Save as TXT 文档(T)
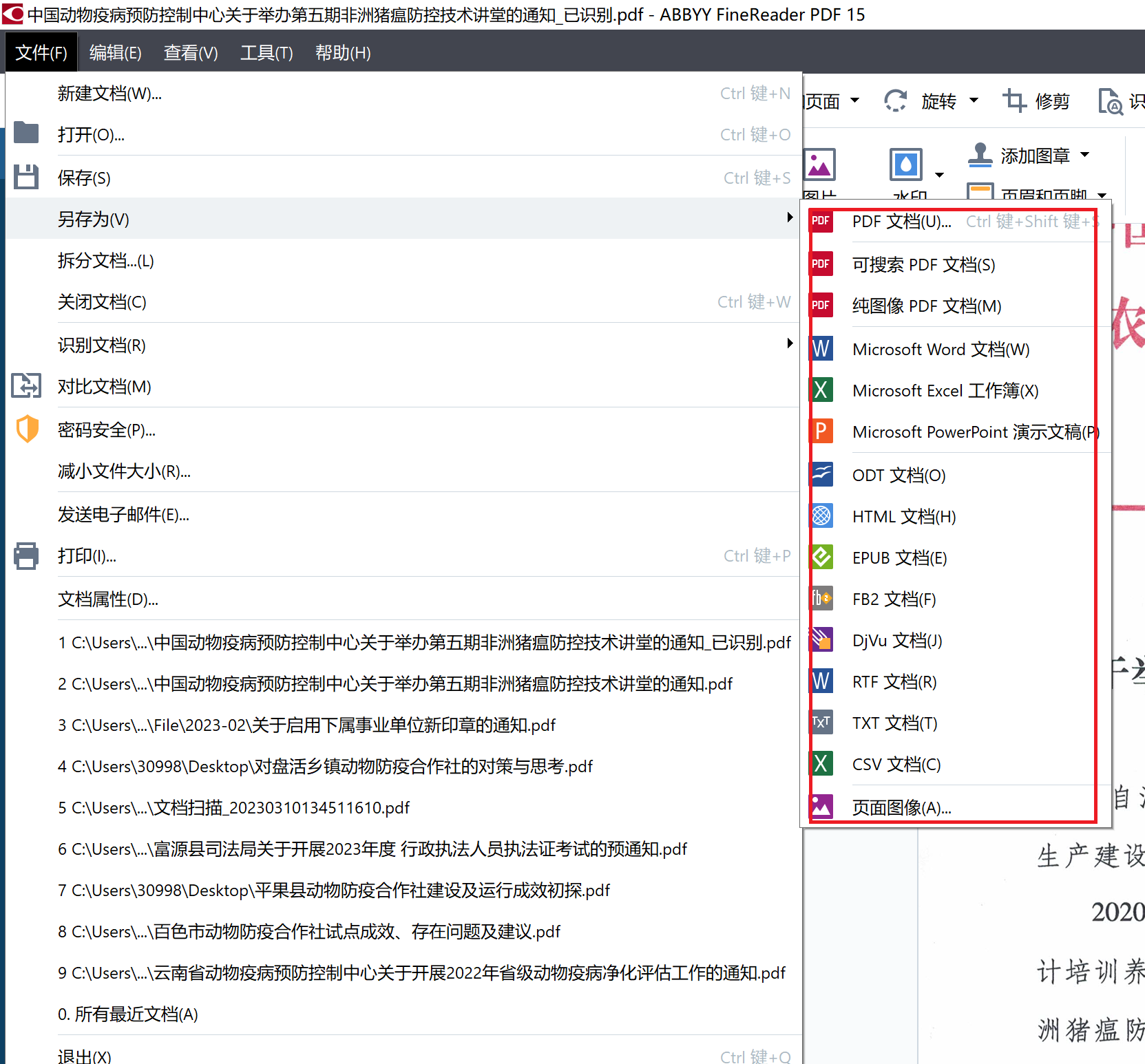 [954, 723]
